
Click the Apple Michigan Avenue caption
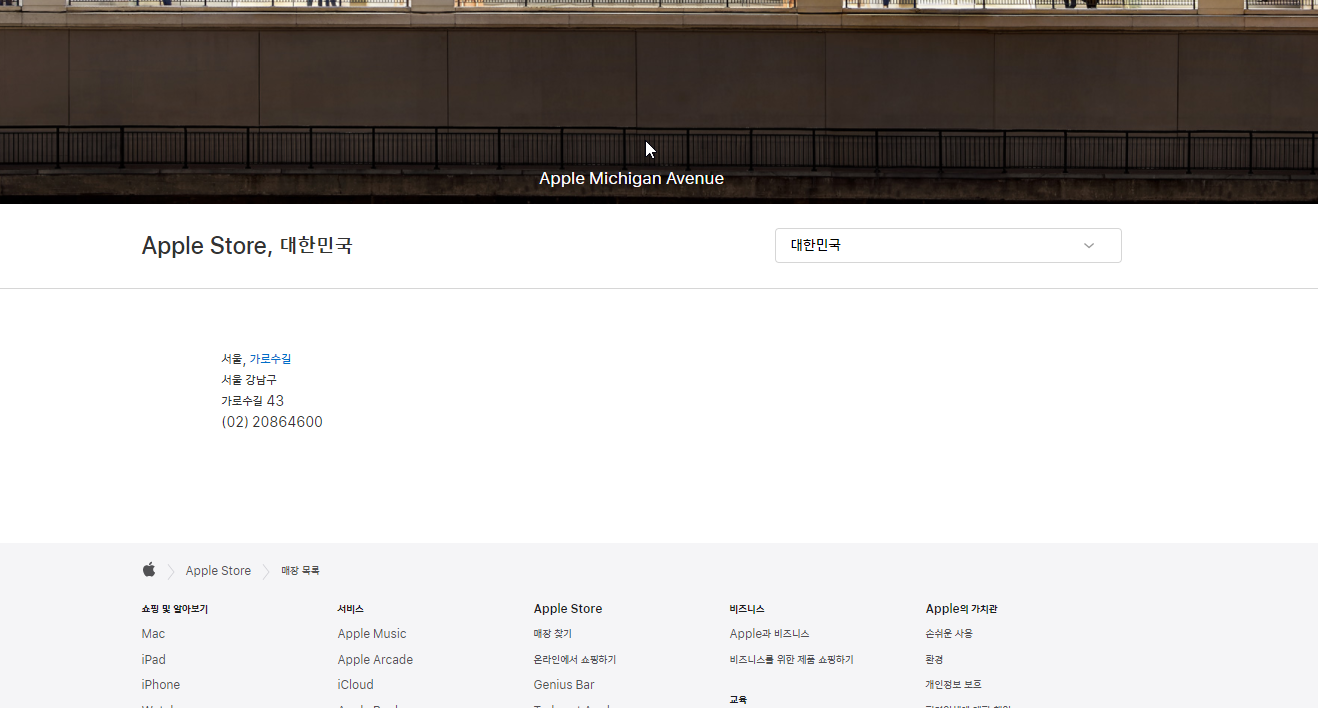click(631, 179)
